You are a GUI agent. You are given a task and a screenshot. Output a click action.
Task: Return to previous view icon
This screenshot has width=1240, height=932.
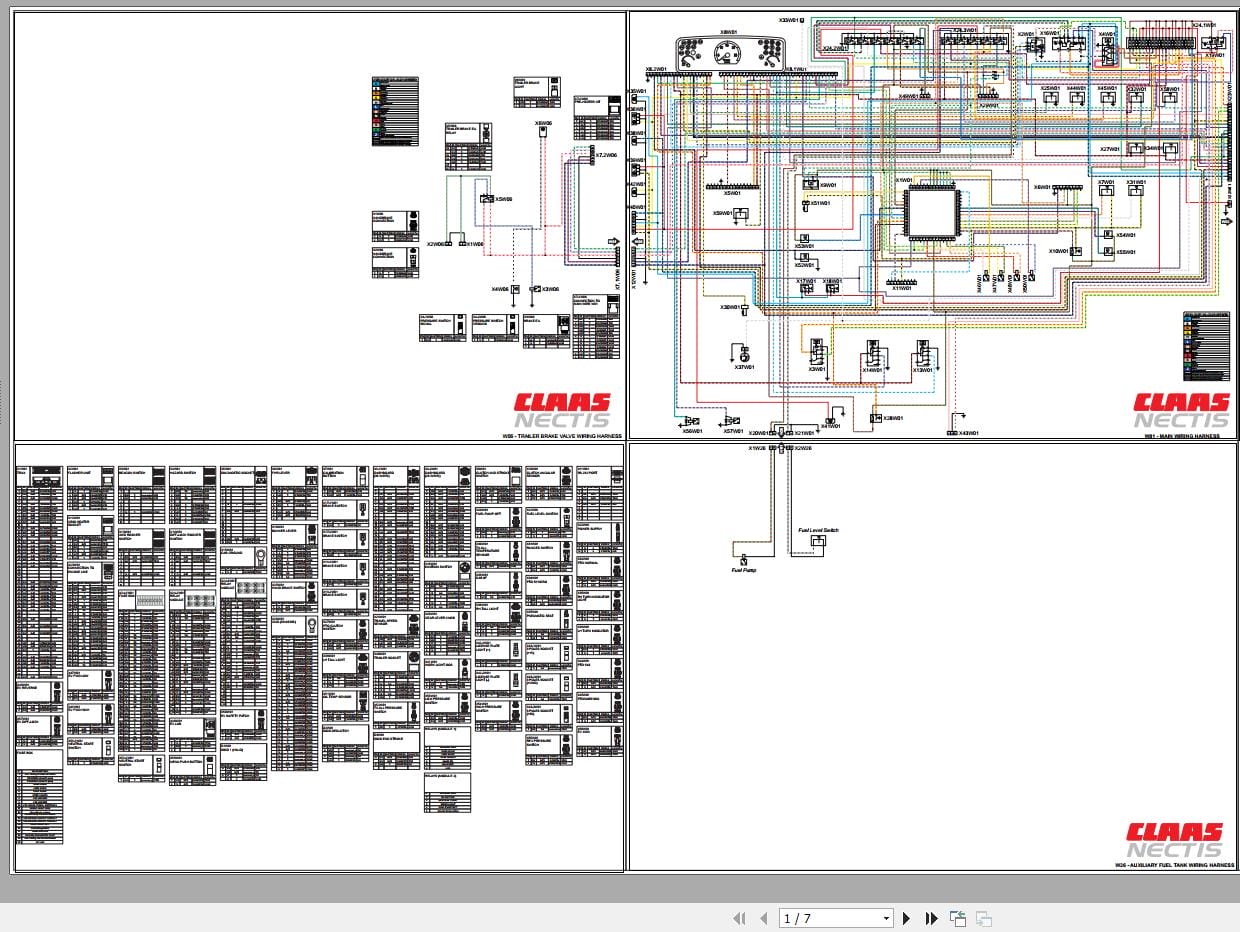coord(957,918)
